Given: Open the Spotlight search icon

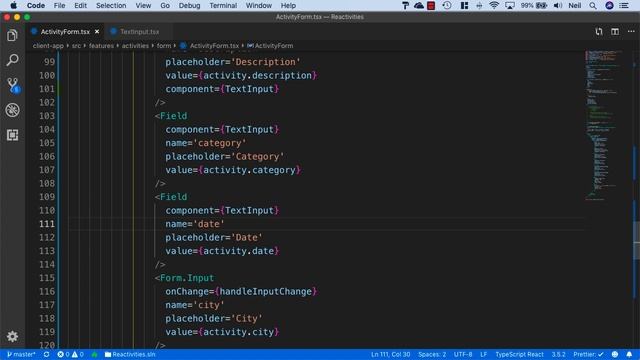Looking at the screenshot, I should (x=593, y=5).
